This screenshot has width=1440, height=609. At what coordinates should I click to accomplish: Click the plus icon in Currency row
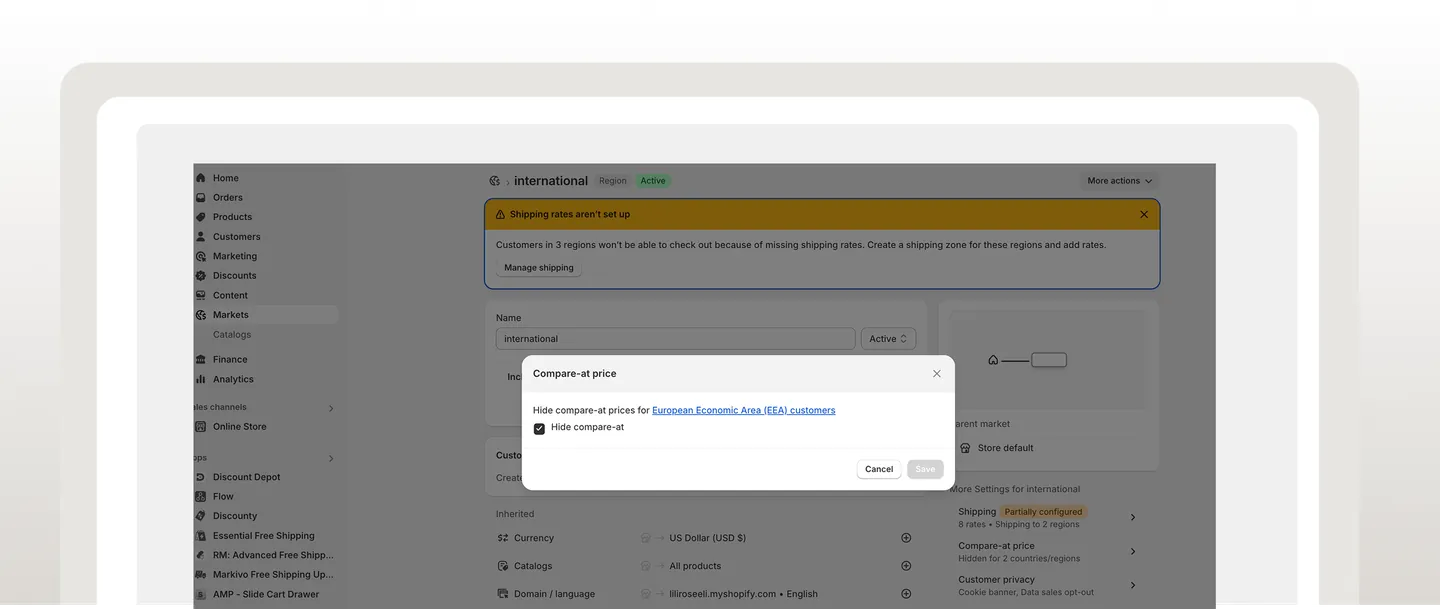pyautogui.click(x=906, y=538)
